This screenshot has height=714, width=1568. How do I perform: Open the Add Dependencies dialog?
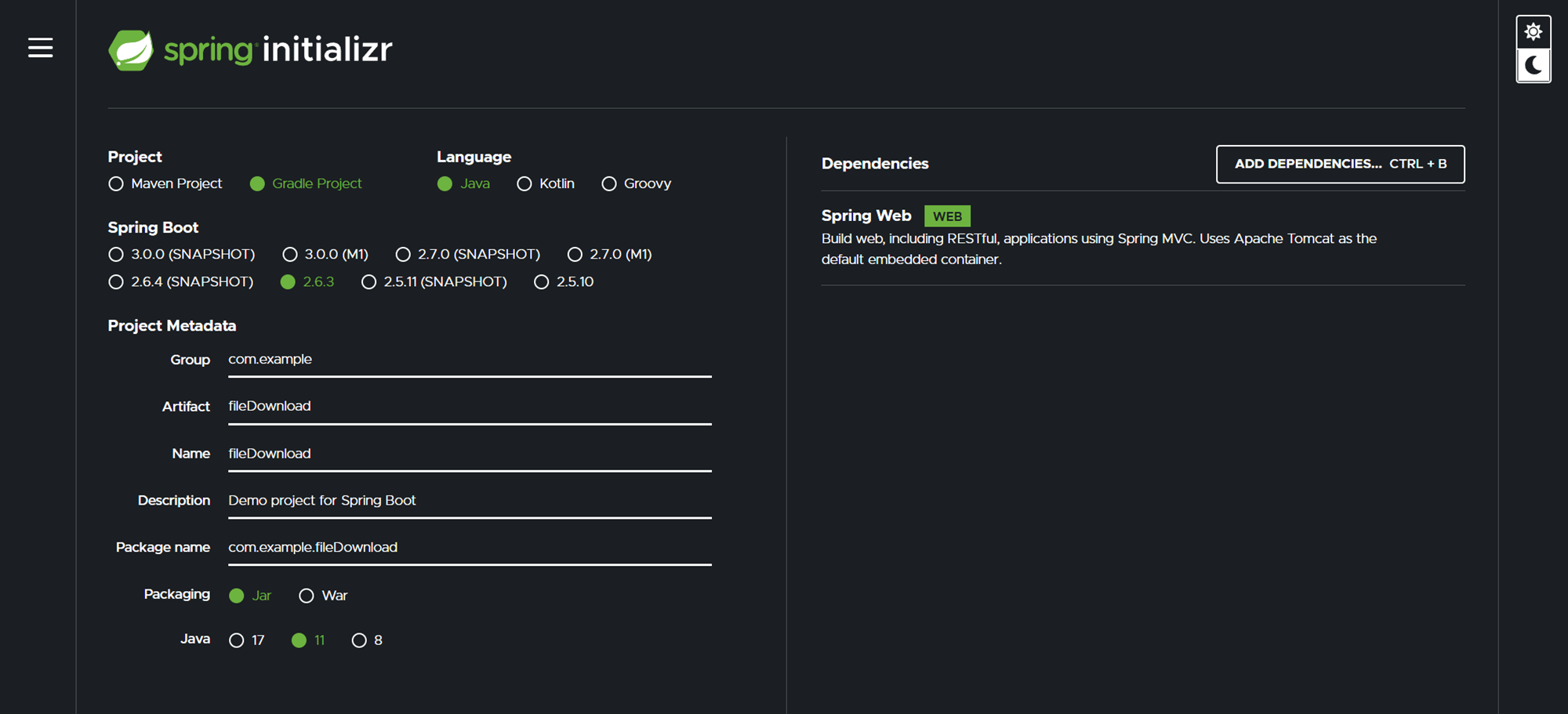[1341, 164]
